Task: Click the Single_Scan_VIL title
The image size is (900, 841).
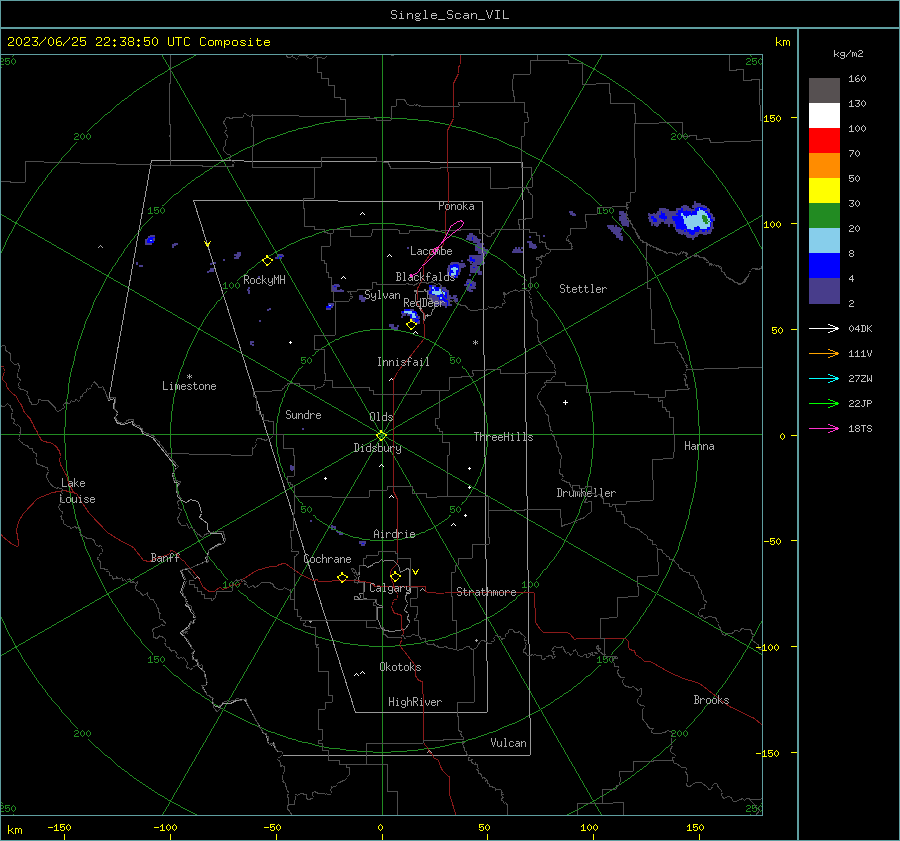Action: 449,15
